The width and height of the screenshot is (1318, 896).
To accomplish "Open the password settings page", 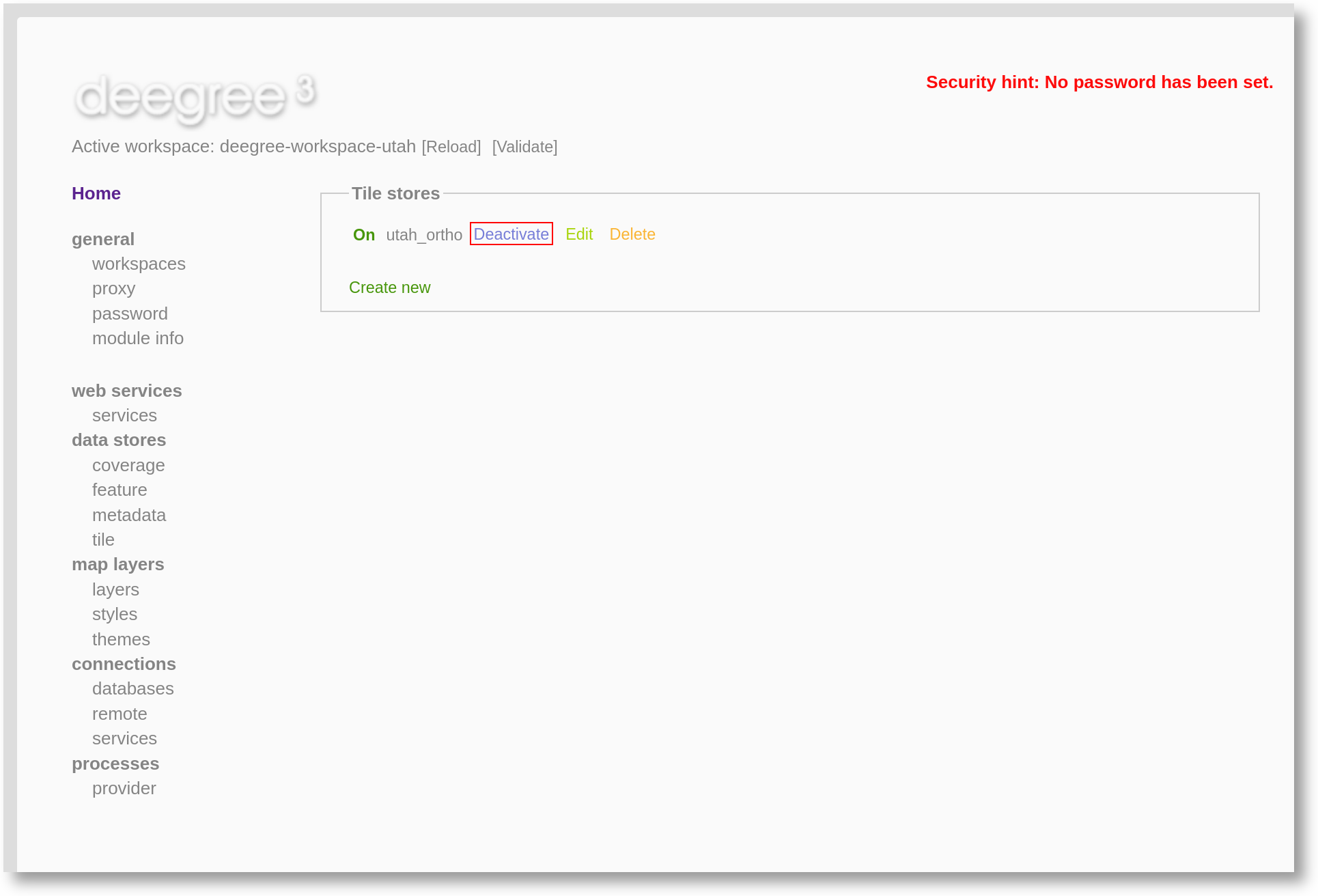I will [130, 313].
